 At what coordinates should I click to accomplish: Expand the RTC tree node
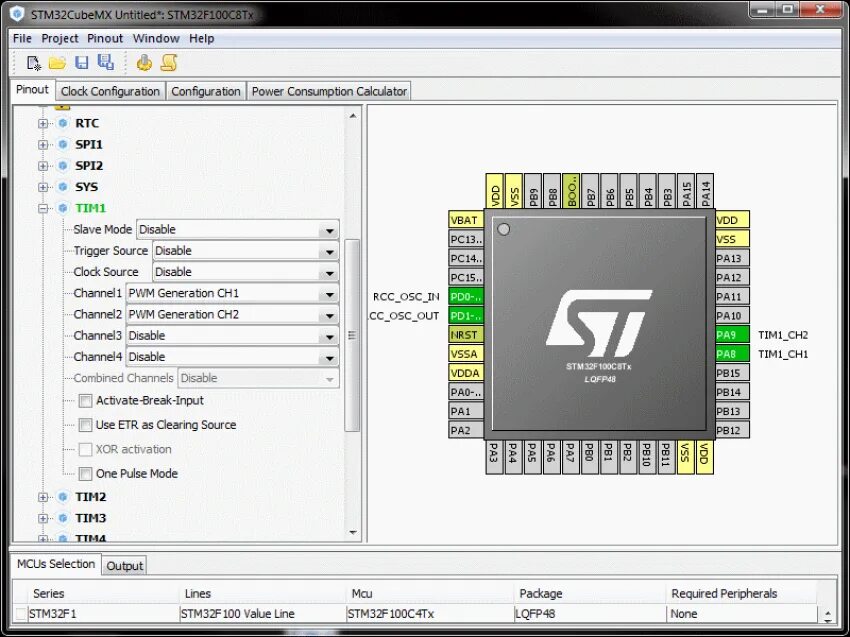[x=43, y=123]
